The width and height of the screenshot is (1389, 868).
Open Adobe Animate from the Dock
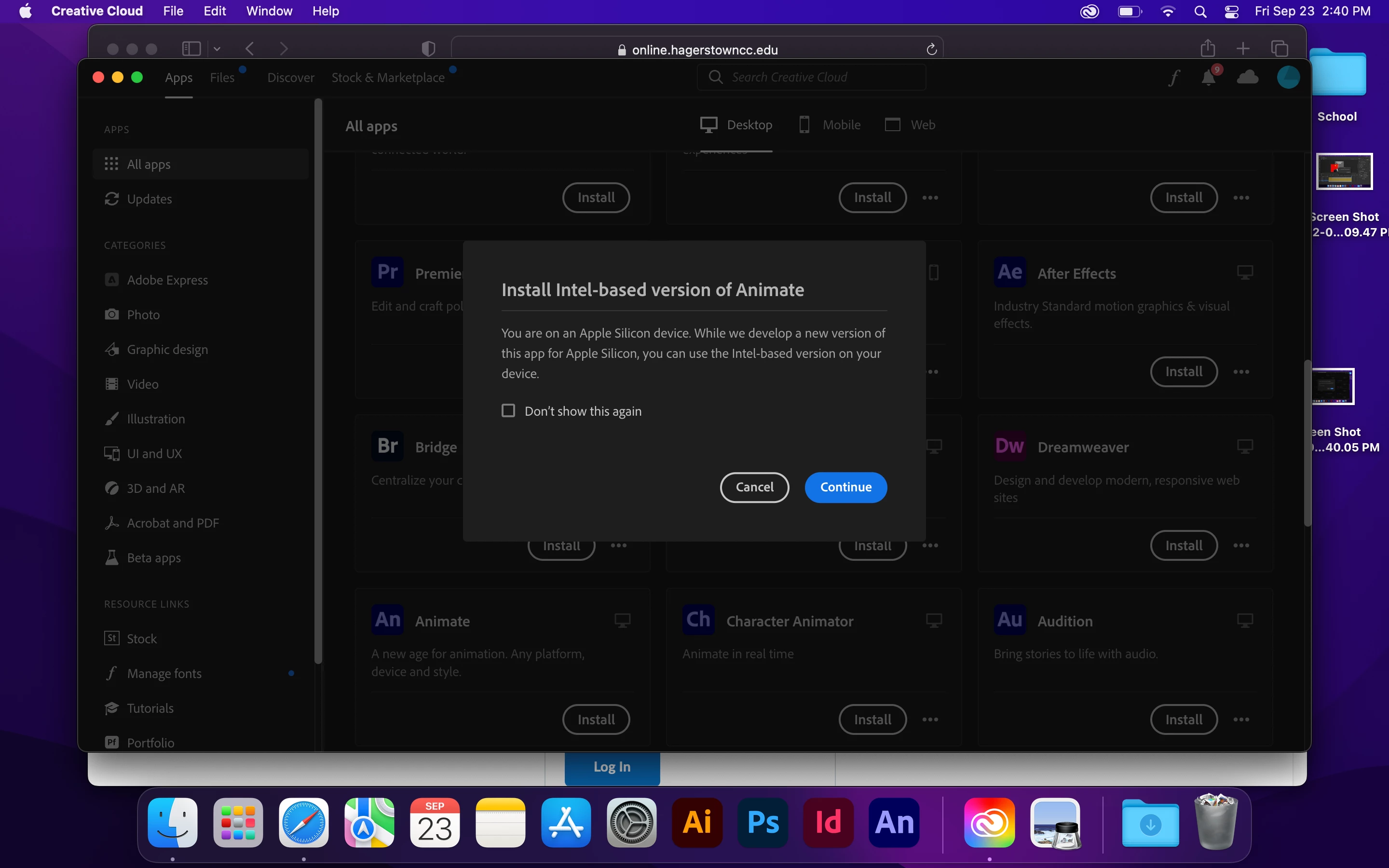coord(894,822)
